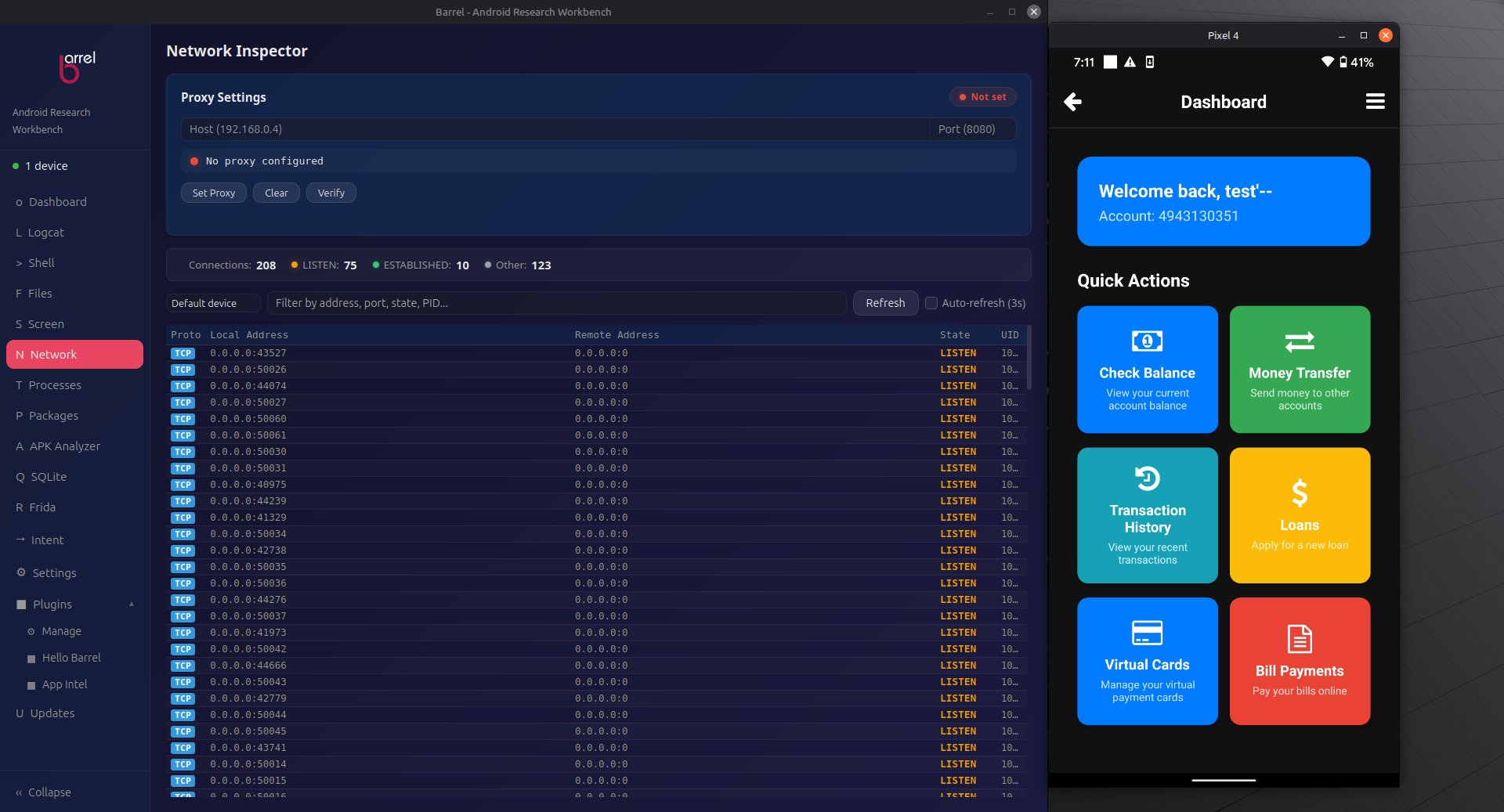Image resolution: width=1504 pixels, height=812 pixels.
Task: Click the Other count in the summary bar
Action: point(518,265)
